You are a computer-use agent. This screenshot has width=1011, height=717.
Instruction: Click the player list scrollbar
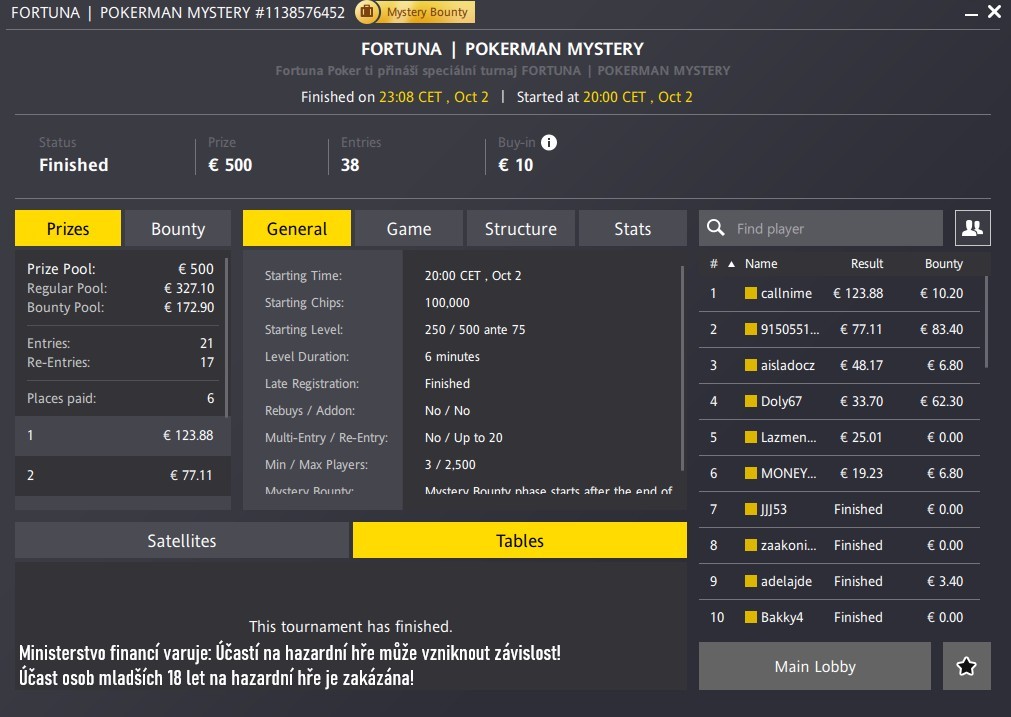pos(986,320)
